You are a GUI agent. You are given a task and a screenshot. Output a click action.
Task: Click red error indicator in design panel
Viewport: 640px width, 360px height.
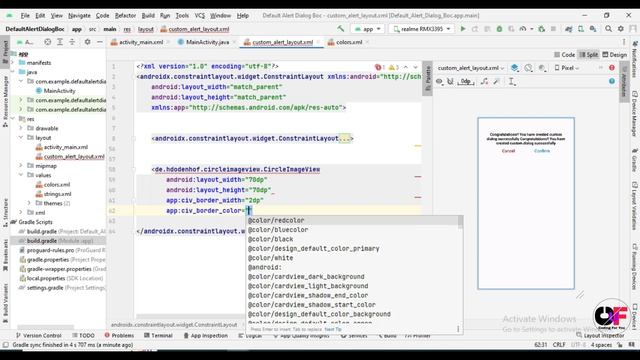click(x=611, y=68)
